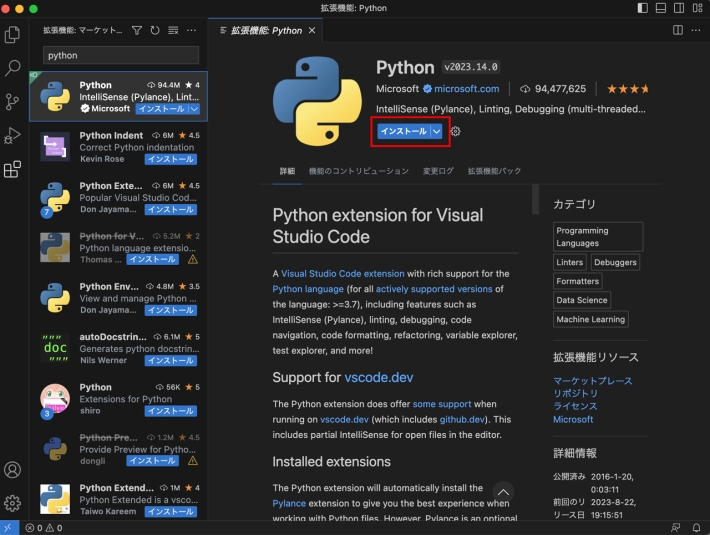Split the editor to the right
This screenshot has width=710, height=535.
click(x=678, y=30)
